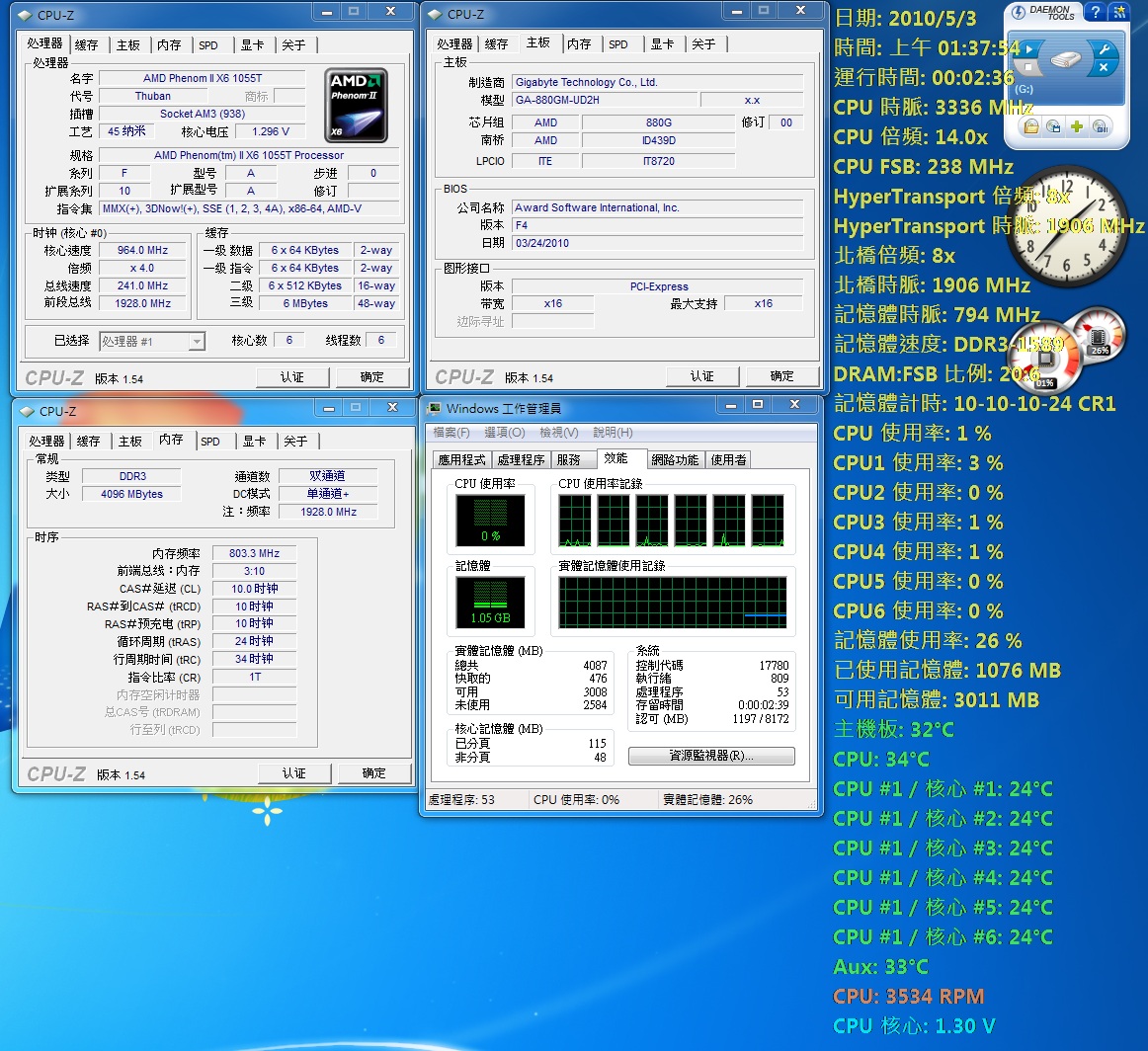The image size is (1148, 1051).
Task: Open the 檢視(V) menu in Task Manager
Action: point(558,433)
